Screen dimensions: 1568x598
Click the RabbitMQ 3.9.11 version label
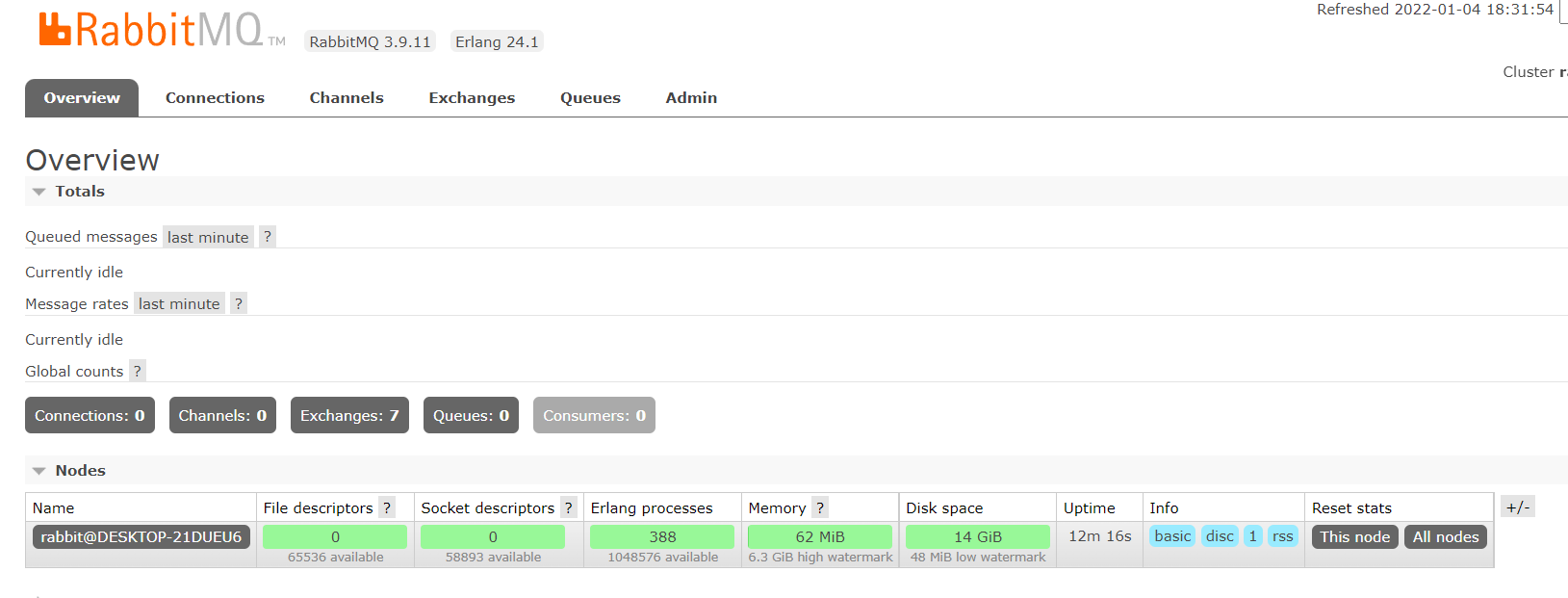pyautogui.click(x=370, y=41)
